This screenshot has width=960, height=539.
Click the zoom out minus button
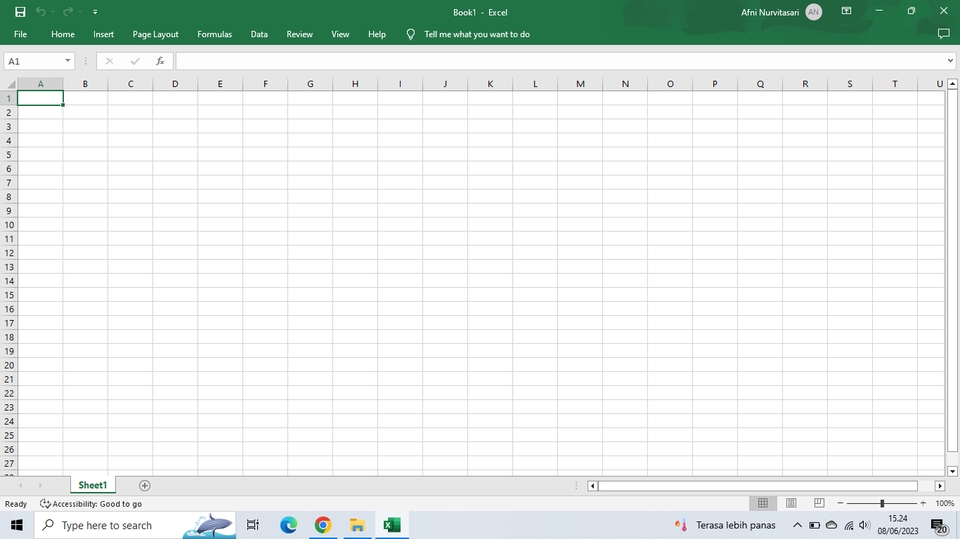(840, 503)
